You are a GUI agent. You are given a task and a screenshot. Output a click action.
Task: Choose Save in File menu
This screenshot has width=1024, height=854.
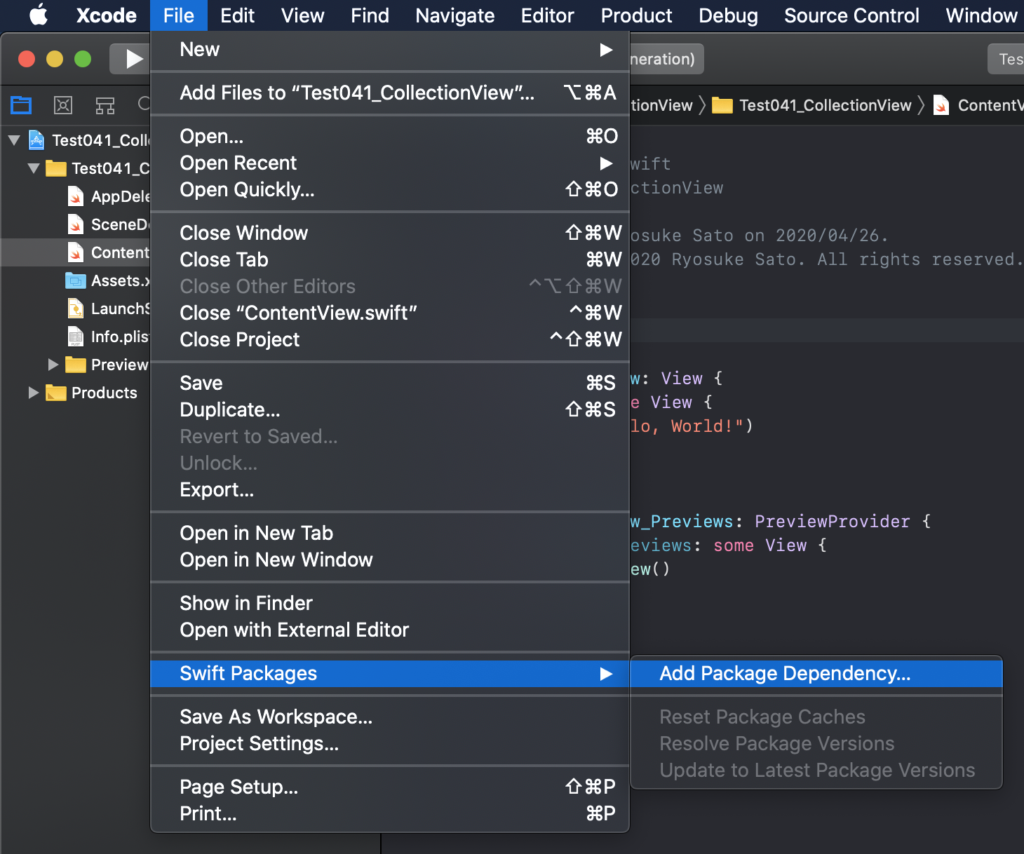tap(390, 383)
